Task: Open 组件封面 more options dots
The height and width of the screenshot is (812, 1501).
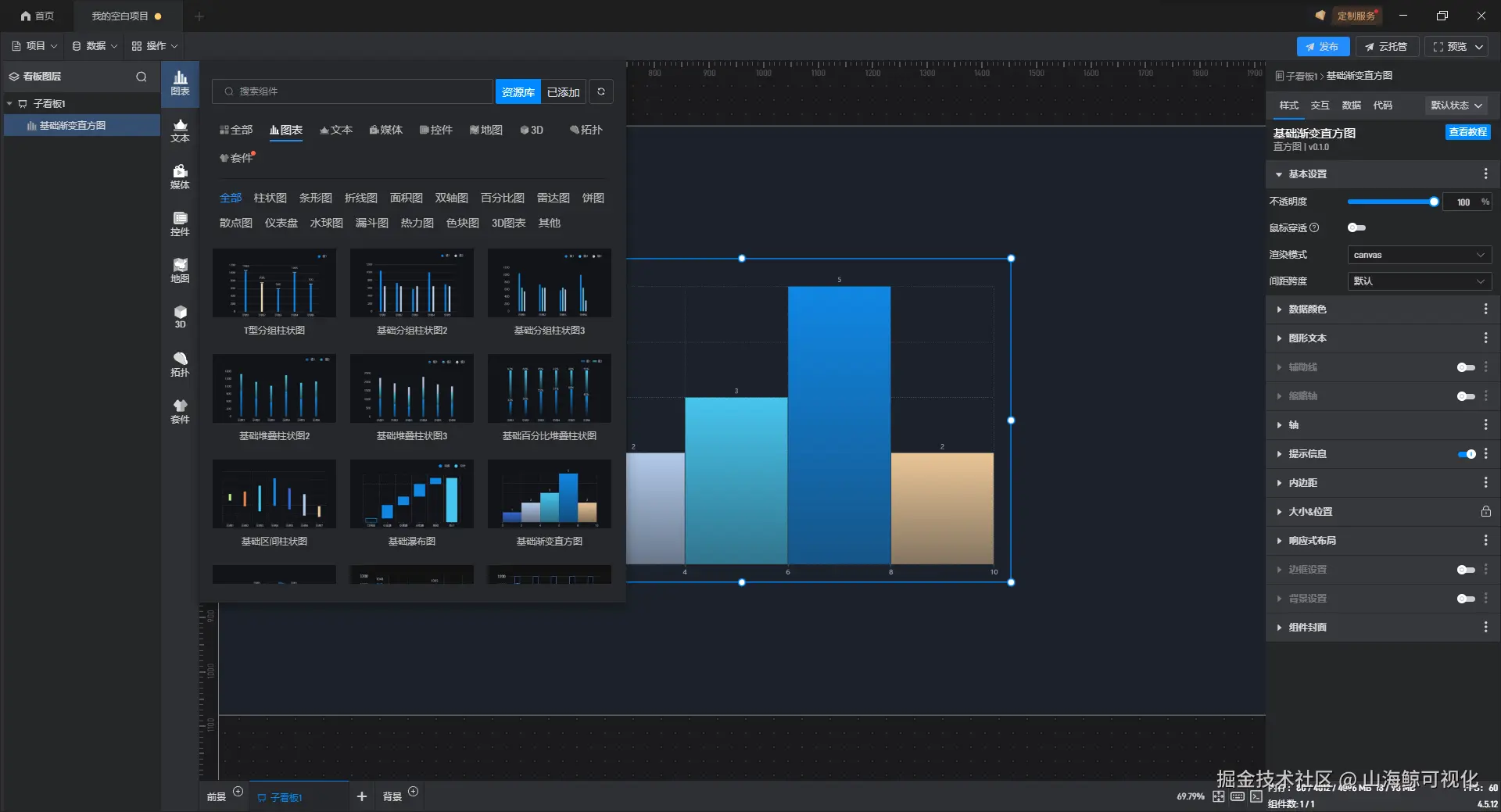Action: [x=1485, y=627]
